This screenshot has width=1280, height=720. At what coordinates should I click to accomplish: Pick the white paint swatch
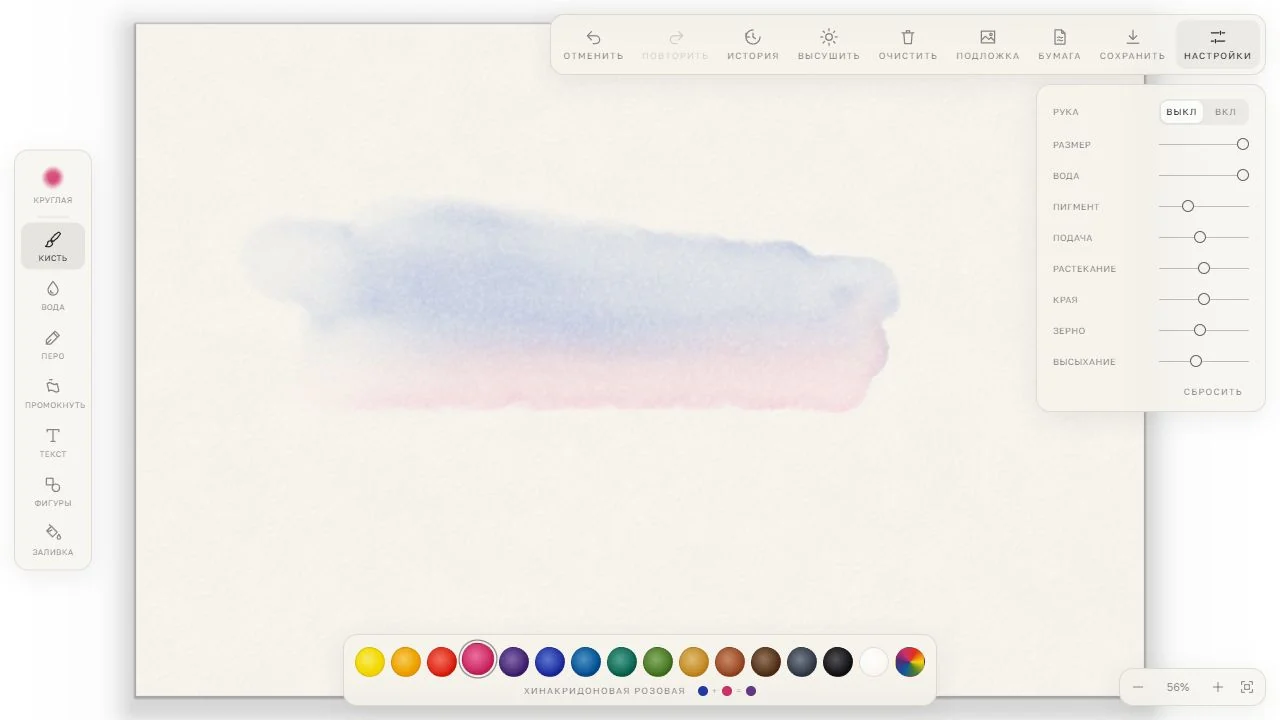(x=874, y=662)
